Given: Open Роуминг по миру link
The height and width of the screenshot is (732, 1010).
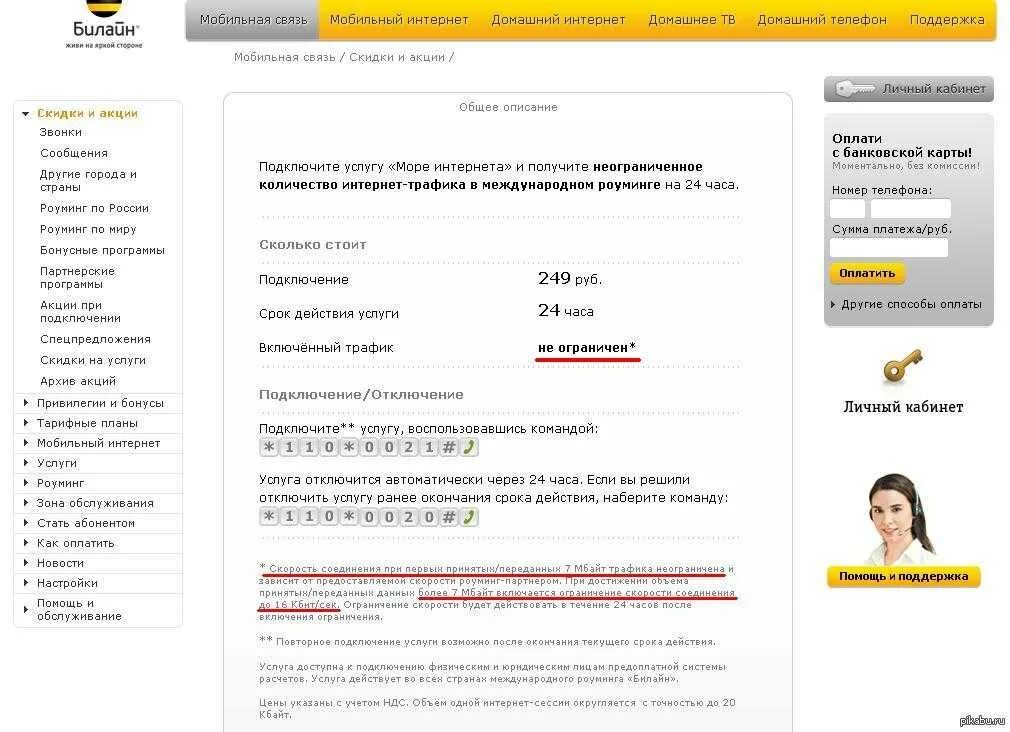Looking at the screenshot, I should tap(88, 229).
